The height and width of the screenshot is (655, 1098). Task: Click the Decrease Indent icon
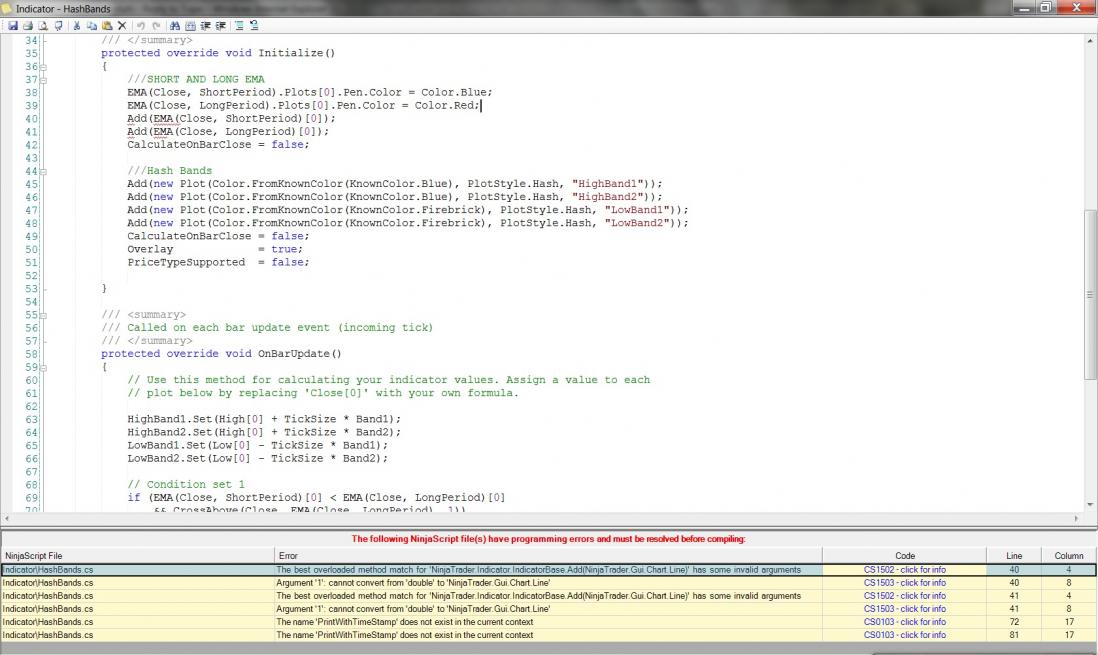221,26
